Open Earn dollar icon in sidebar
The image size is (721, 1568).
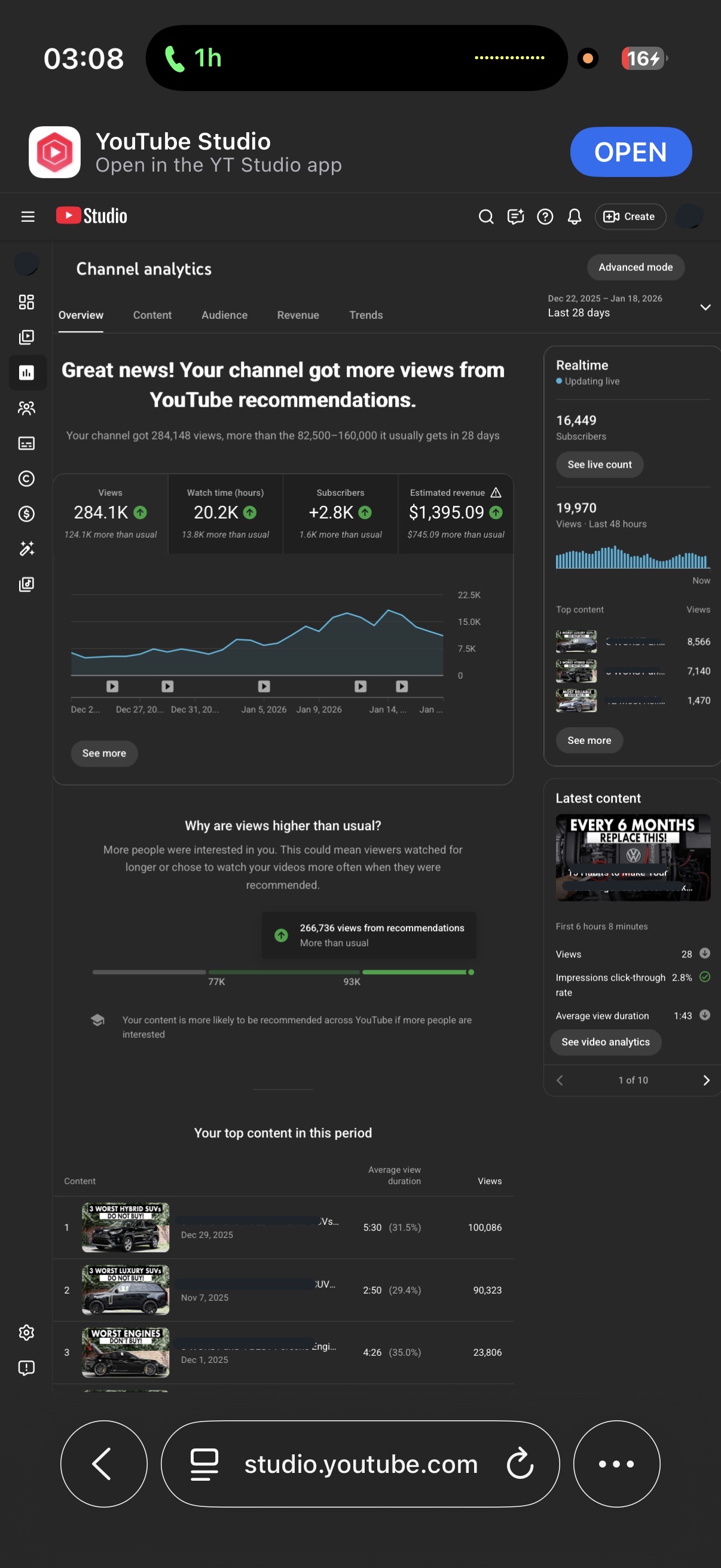coord(26,514)
